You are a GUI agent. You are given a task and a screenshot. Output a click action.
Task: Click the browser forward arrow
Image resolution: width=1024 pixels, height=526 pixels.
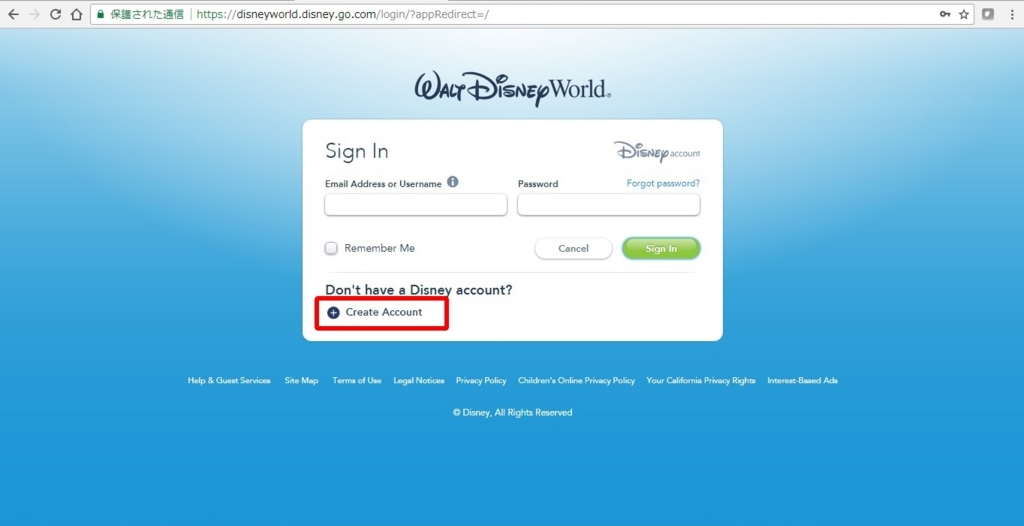click(34, 14)
